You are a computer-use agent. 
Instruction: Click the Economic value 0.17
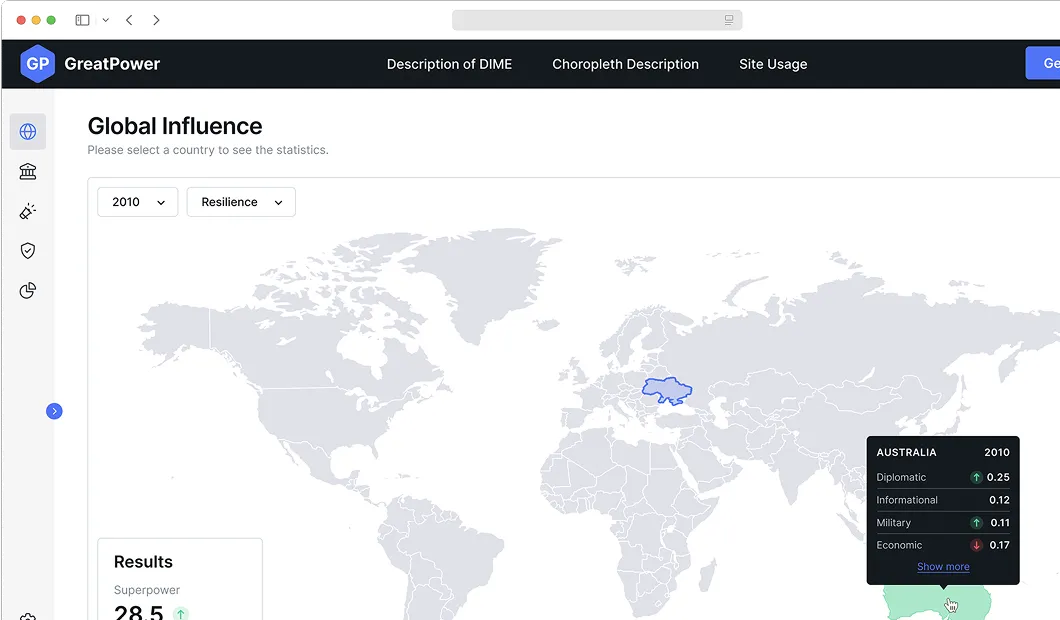(x=999, y=545)
